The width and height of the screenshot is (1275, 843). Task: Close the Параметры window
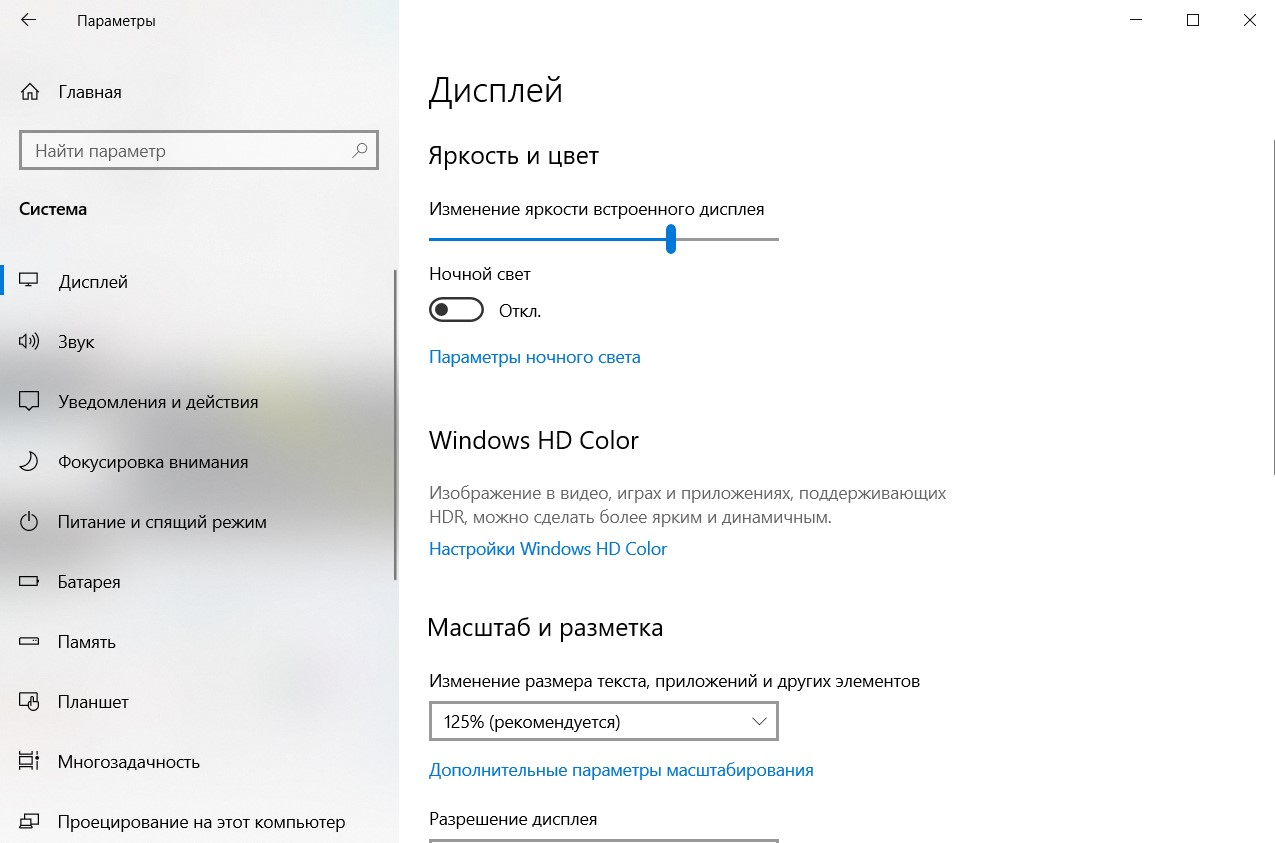click(x=1249, y=20)
